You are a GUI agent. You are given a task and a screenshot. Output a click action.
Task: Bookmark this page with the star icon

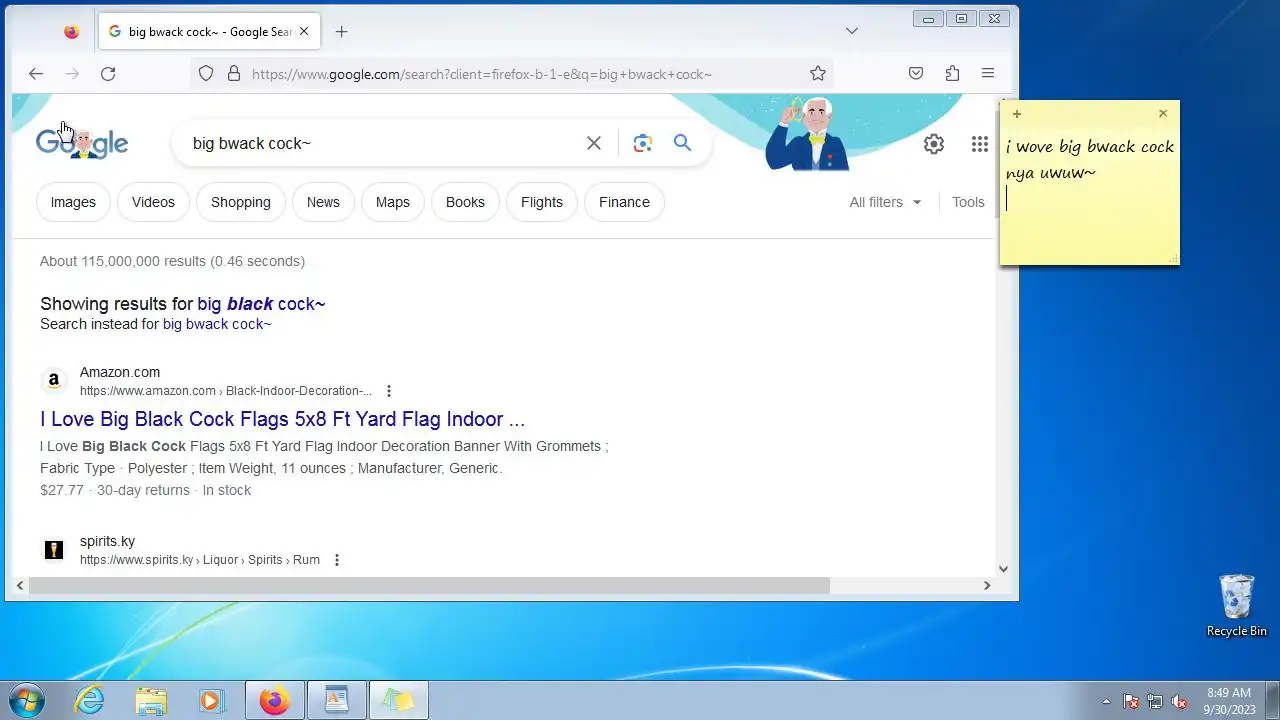pyautogui.click(x=818, y=73)
